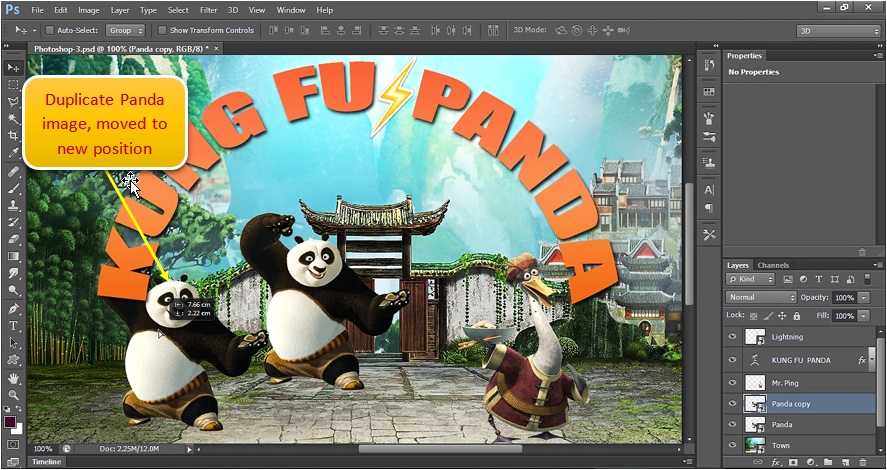Image resolution: width=887 pixels, height=470 pixels.
Task: Expand effects on KUNG FU PANDA layer
Action: [871, 360]
